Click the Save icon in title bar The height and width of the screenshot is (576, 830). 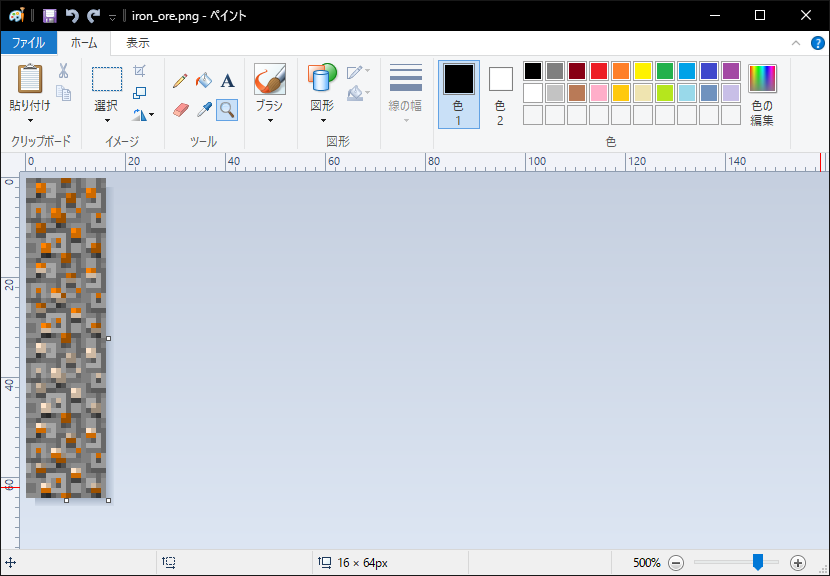pos(50,16)
